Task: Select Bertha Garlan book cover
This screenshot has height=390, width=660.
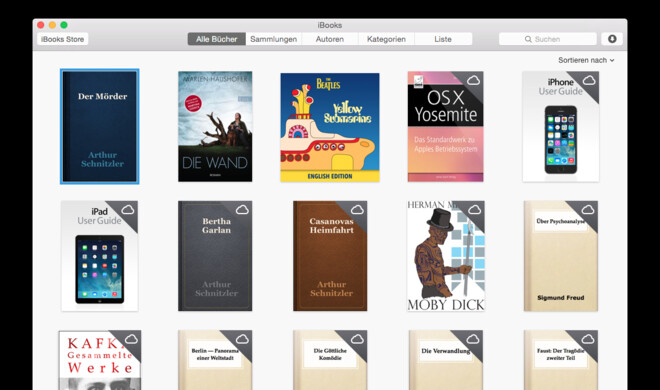Action: coord(215,256)
